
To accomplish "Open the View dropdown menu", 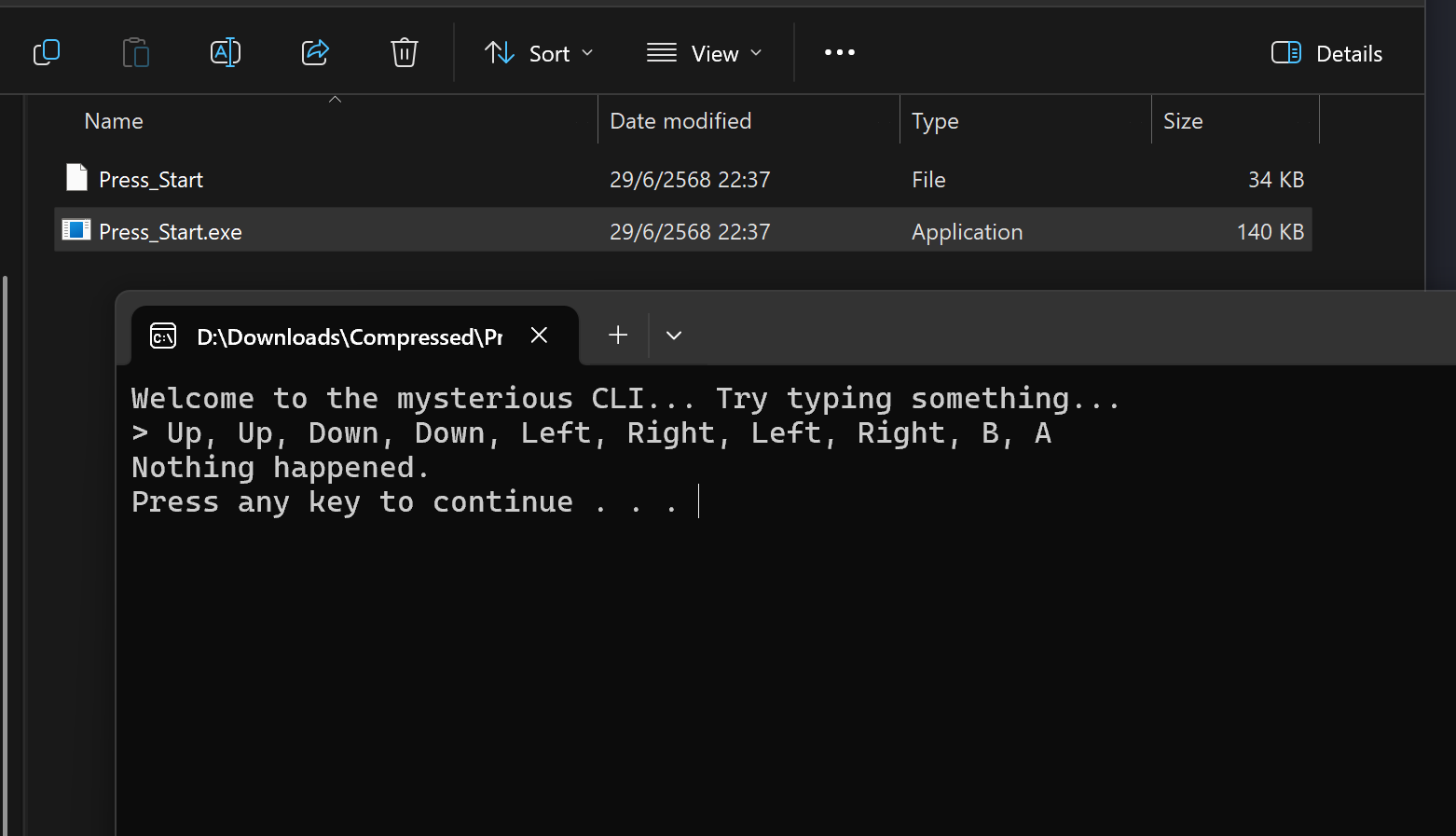I will [705, 53].
